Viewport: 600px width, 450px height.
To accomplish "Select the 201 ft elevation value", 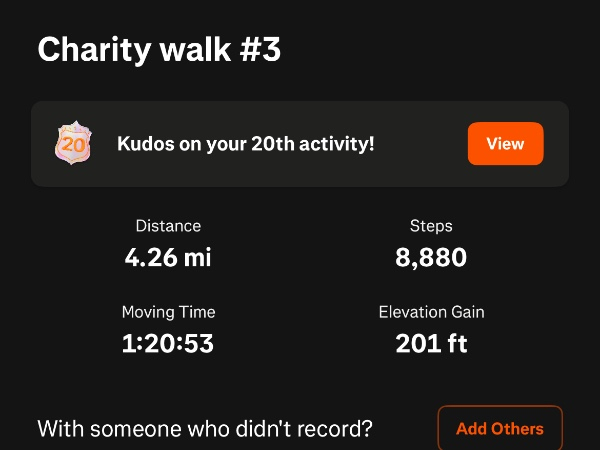I will [431, 344].
